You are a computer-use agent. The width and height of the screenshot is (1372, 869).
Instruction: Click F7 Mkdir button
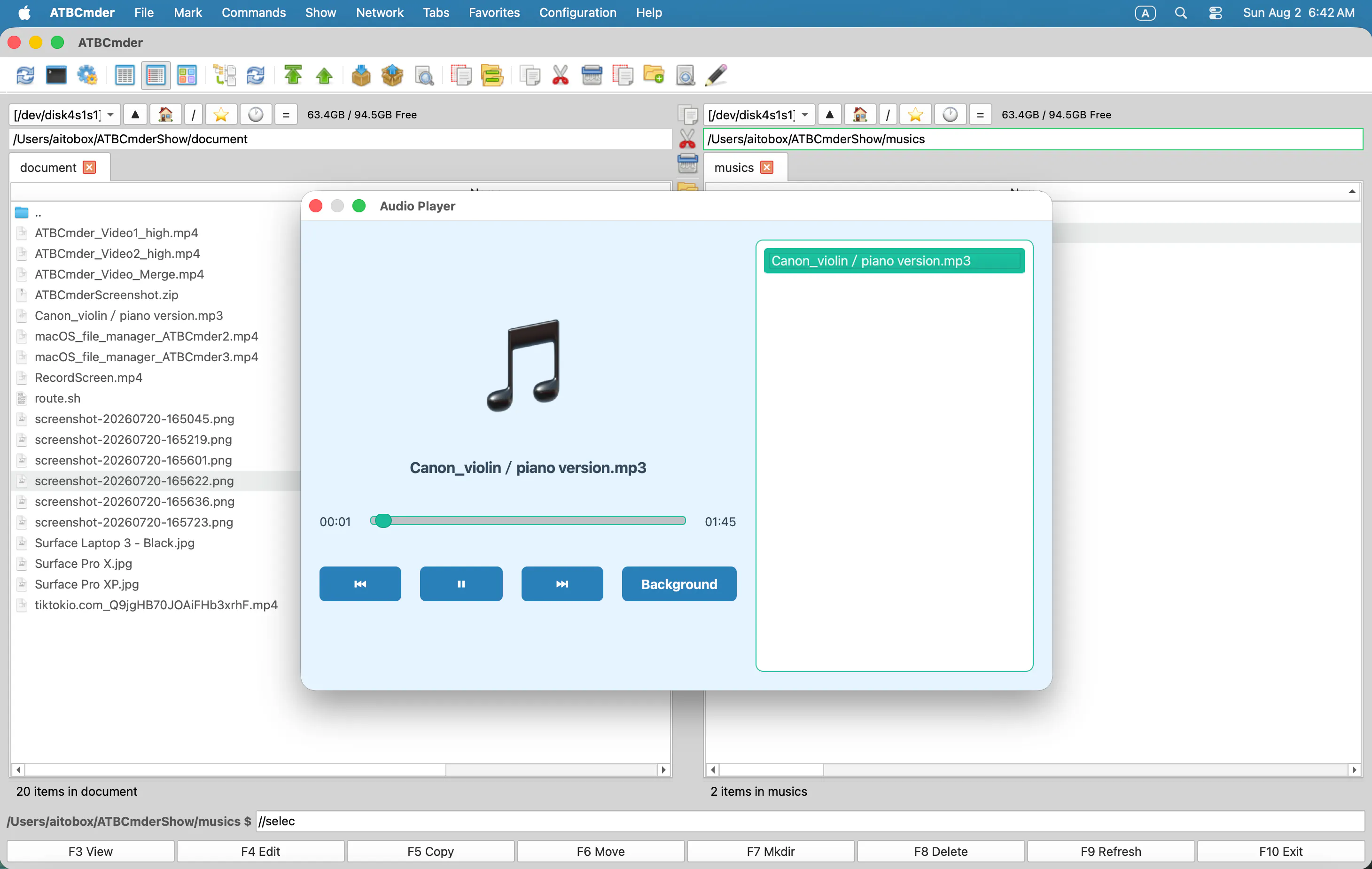point(771,851)
